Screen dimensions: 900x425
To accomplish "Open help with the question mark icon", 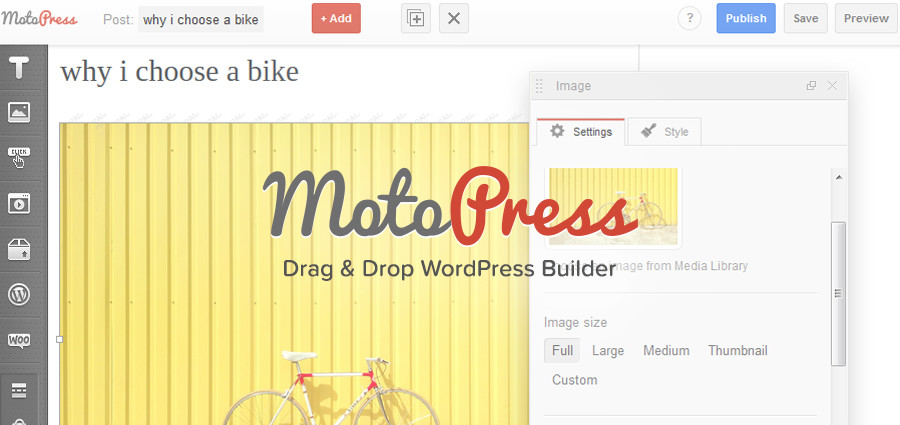I will (689, 18).
